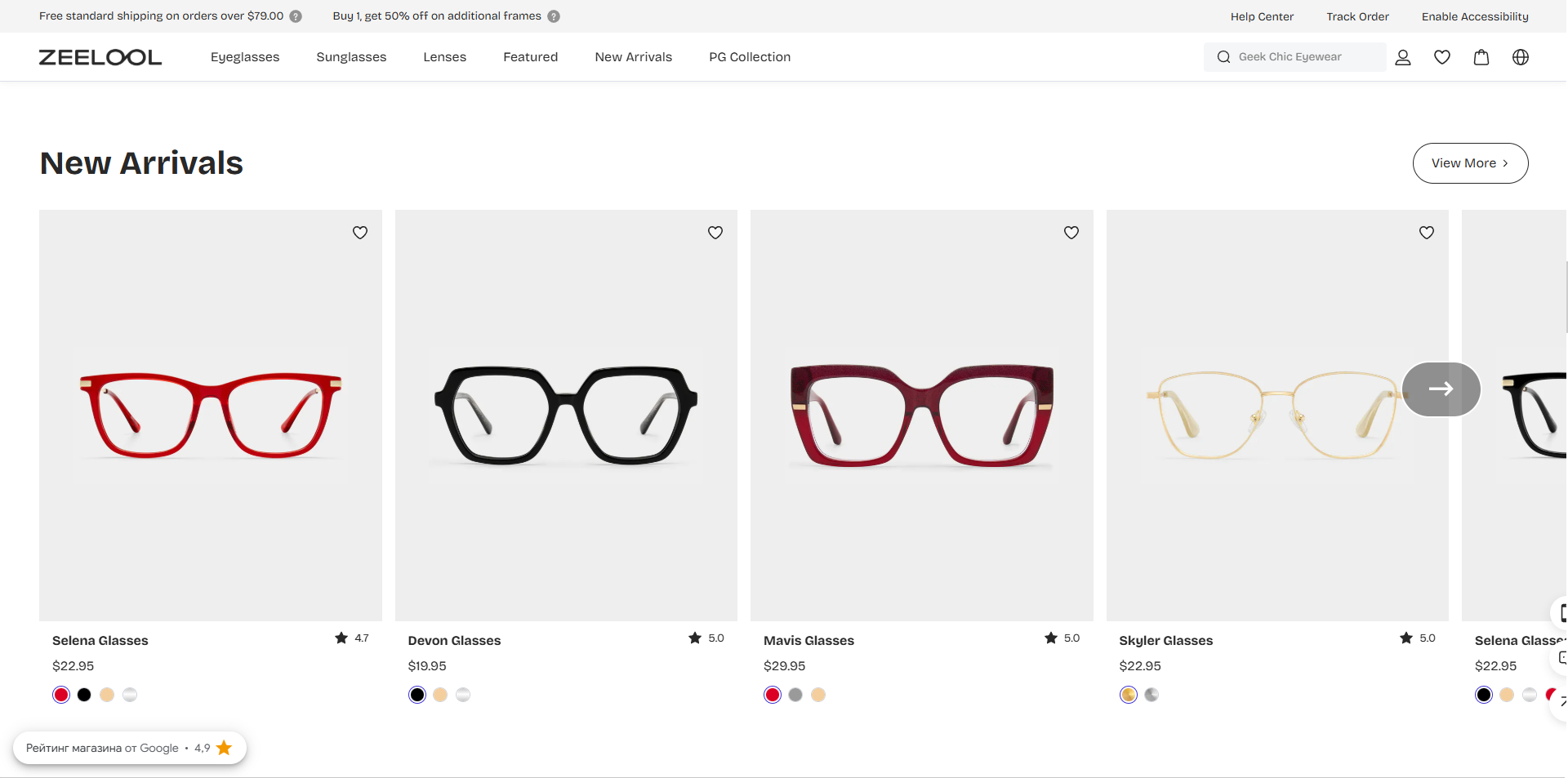Click the globe language/region icon
Image resolution: width=1568 pixels, height=778 pixels.
1520,57
